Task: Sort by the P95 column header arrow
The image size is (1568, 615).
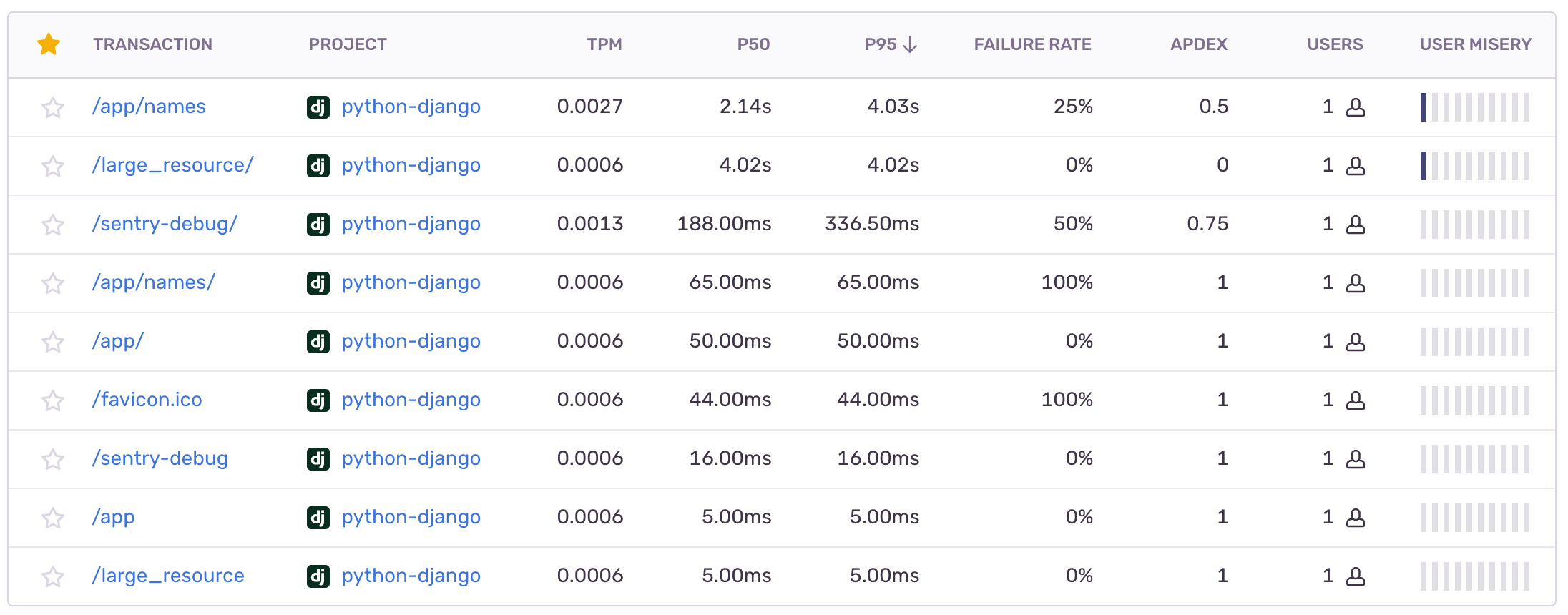Action: point(910,44)
